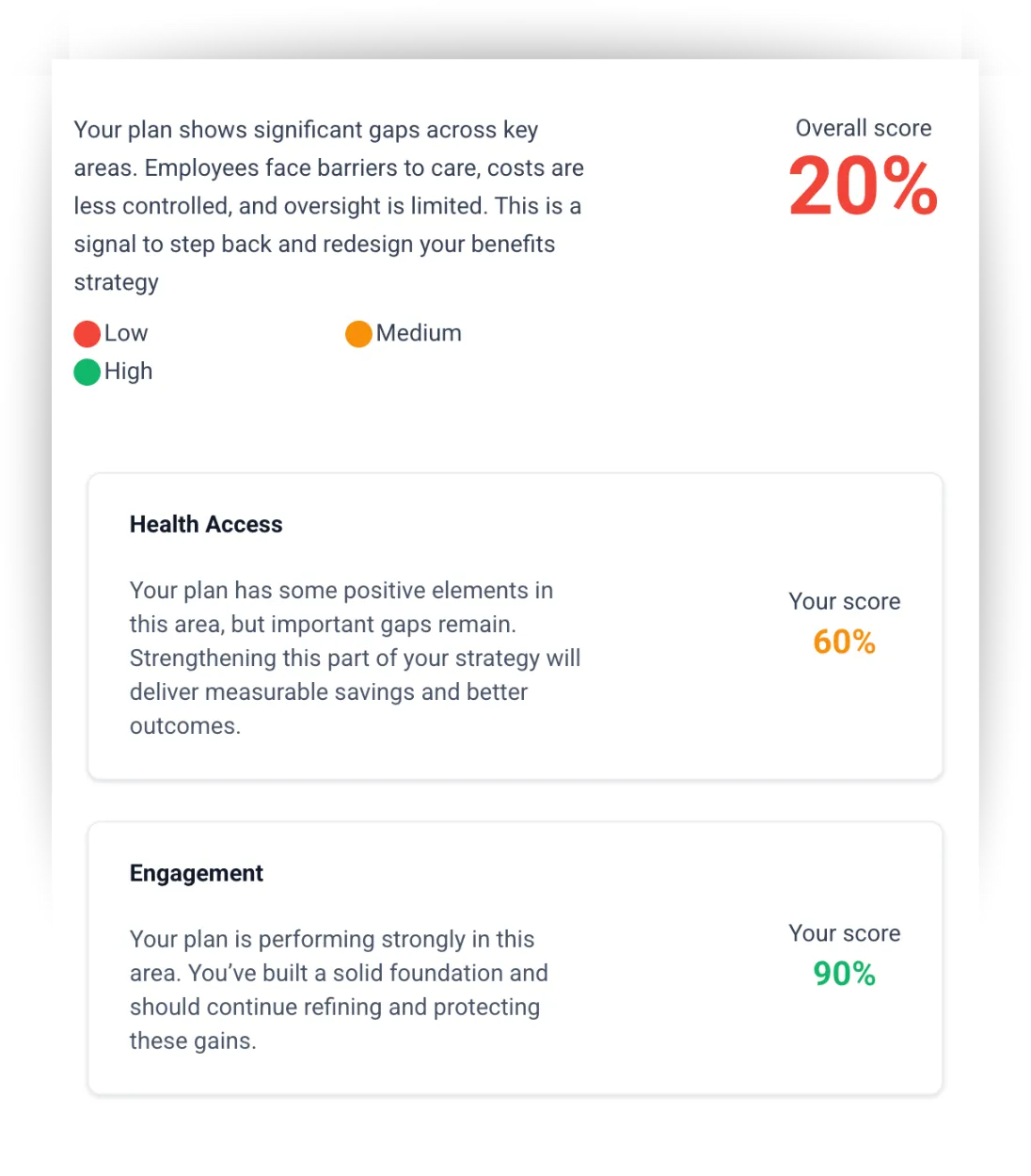Click the plan summary paragraph at top
Screen dimensions: 1031x1176
coord(329,206)
